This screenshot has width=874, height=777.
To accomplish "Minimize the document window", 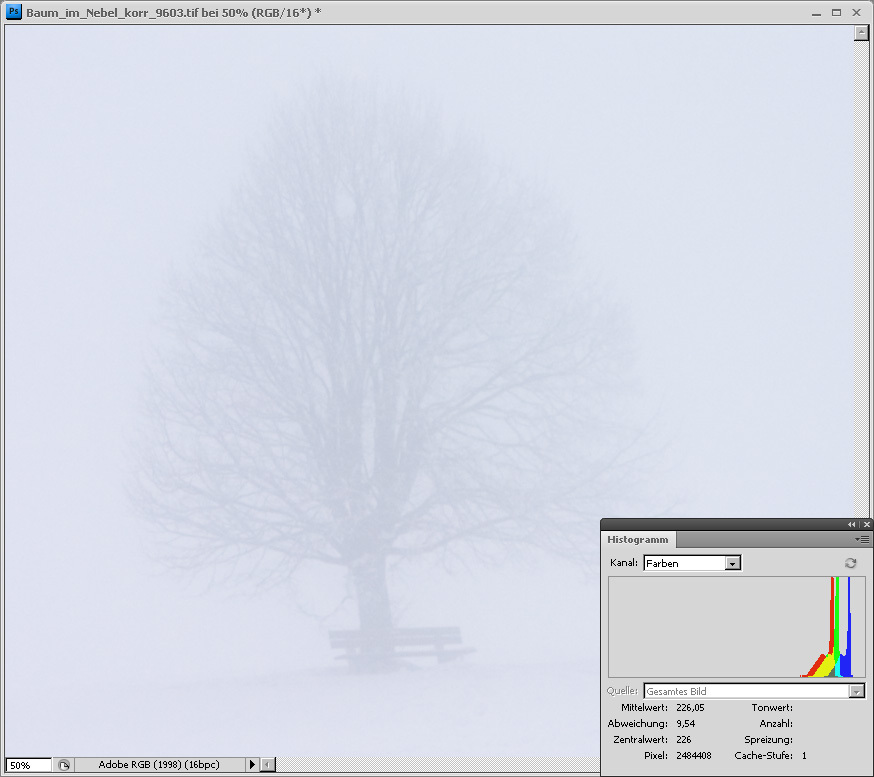I will click(817, 13).
